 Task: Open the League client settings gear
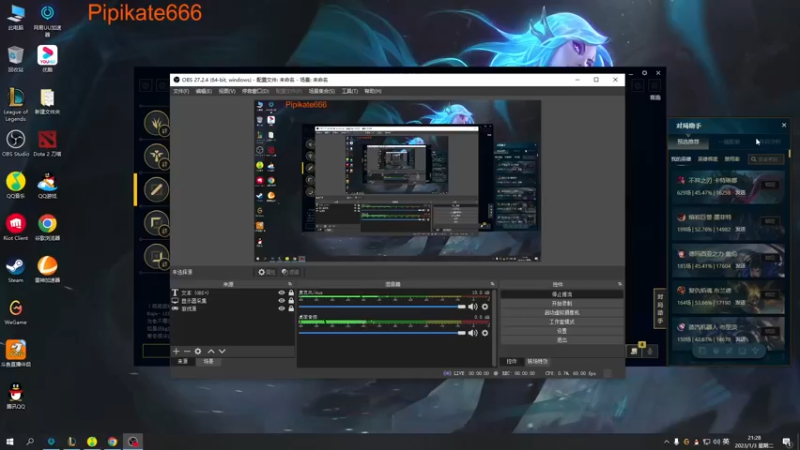644,73
